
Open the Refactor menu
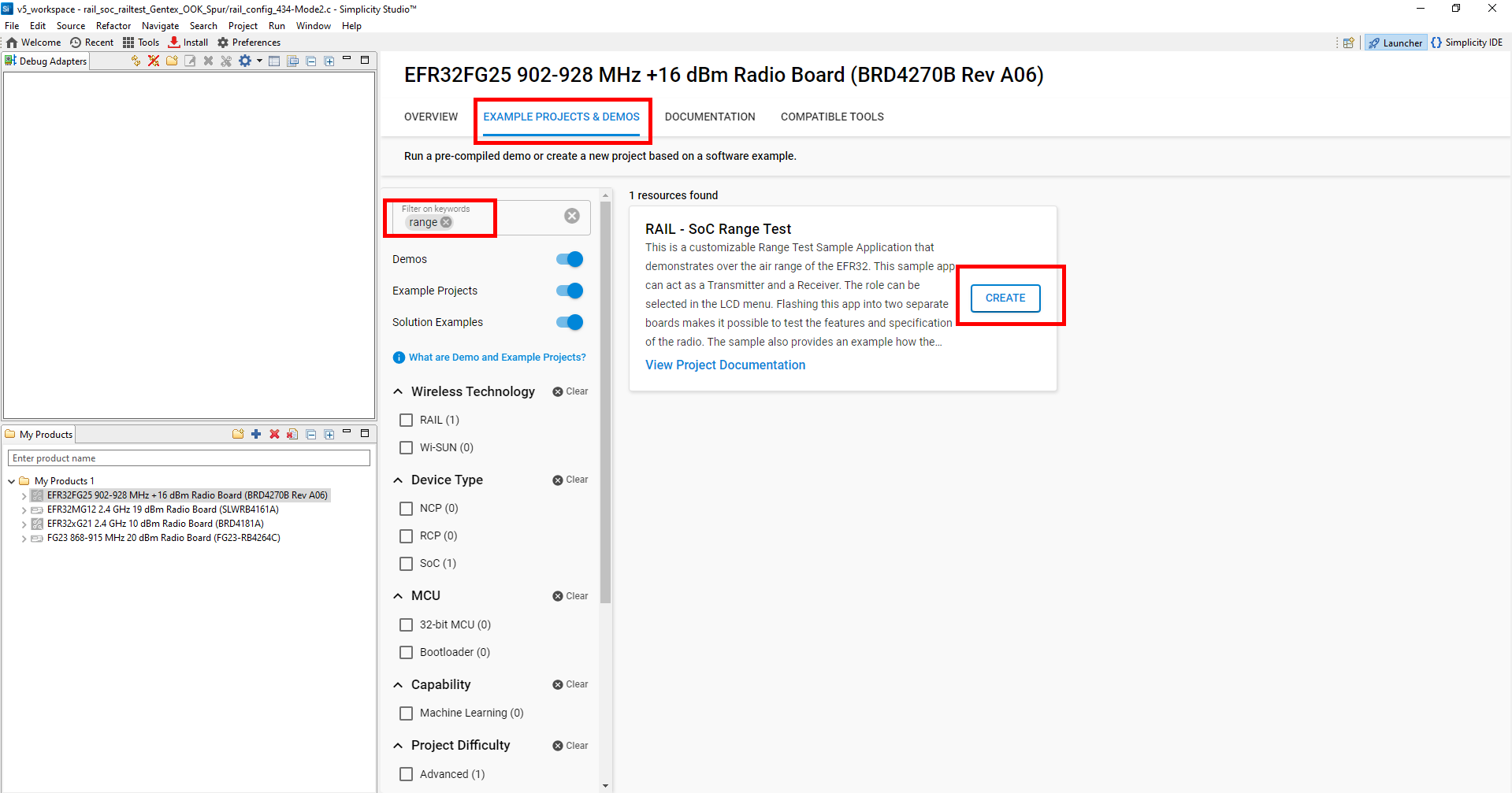pyautogui.click(x=113, y=26)
